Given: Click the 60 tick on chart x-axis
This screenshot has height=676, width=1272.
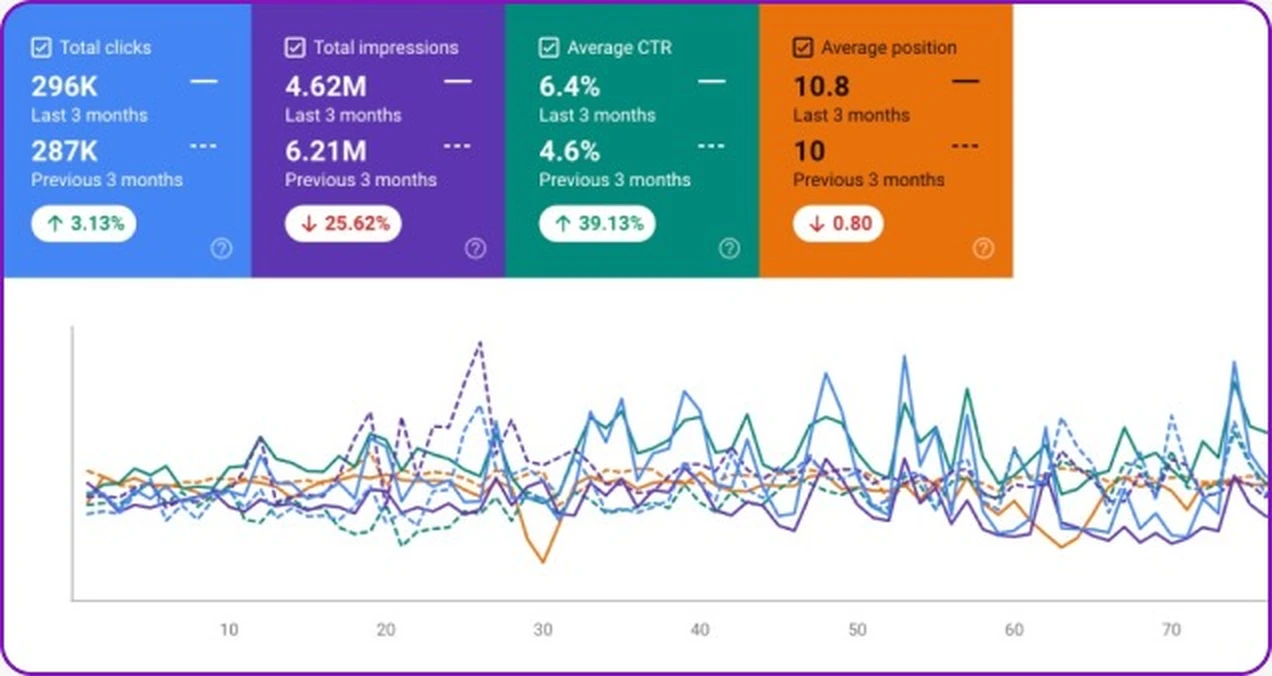Looking at the screenshot, I should [1014, 630].
